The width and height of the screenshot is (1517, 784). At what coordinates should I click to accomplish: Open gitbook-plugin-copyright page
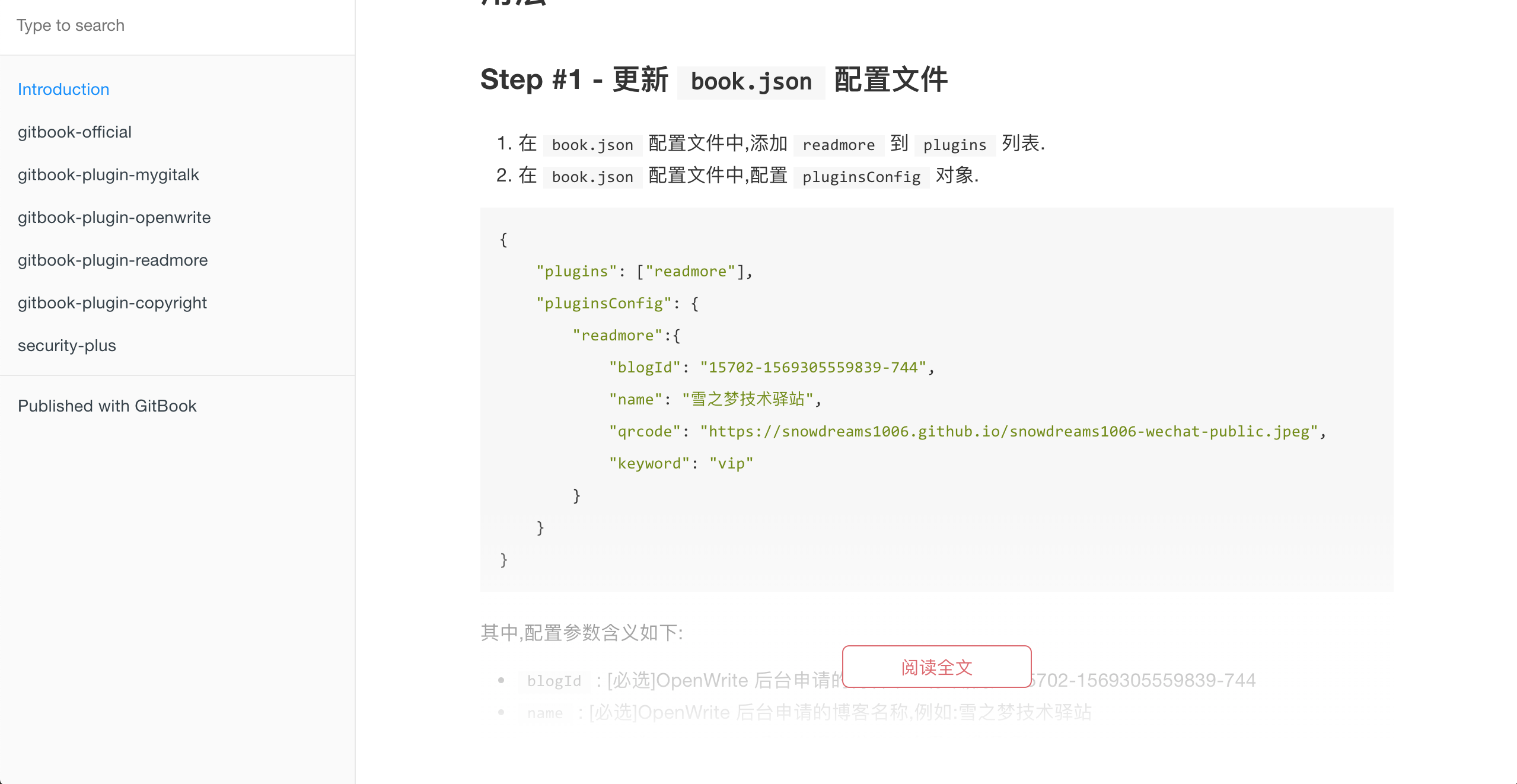[112, 302]
